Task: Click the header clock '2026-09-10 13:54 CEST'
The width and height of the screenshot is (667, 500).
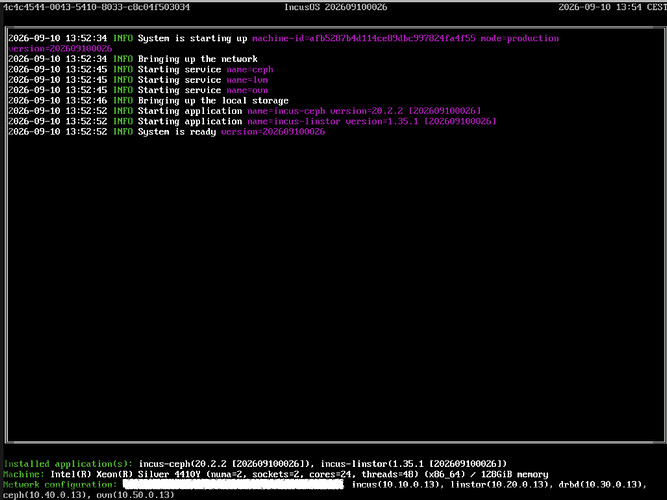Action: pyautogui.click(x=613, y=7)
